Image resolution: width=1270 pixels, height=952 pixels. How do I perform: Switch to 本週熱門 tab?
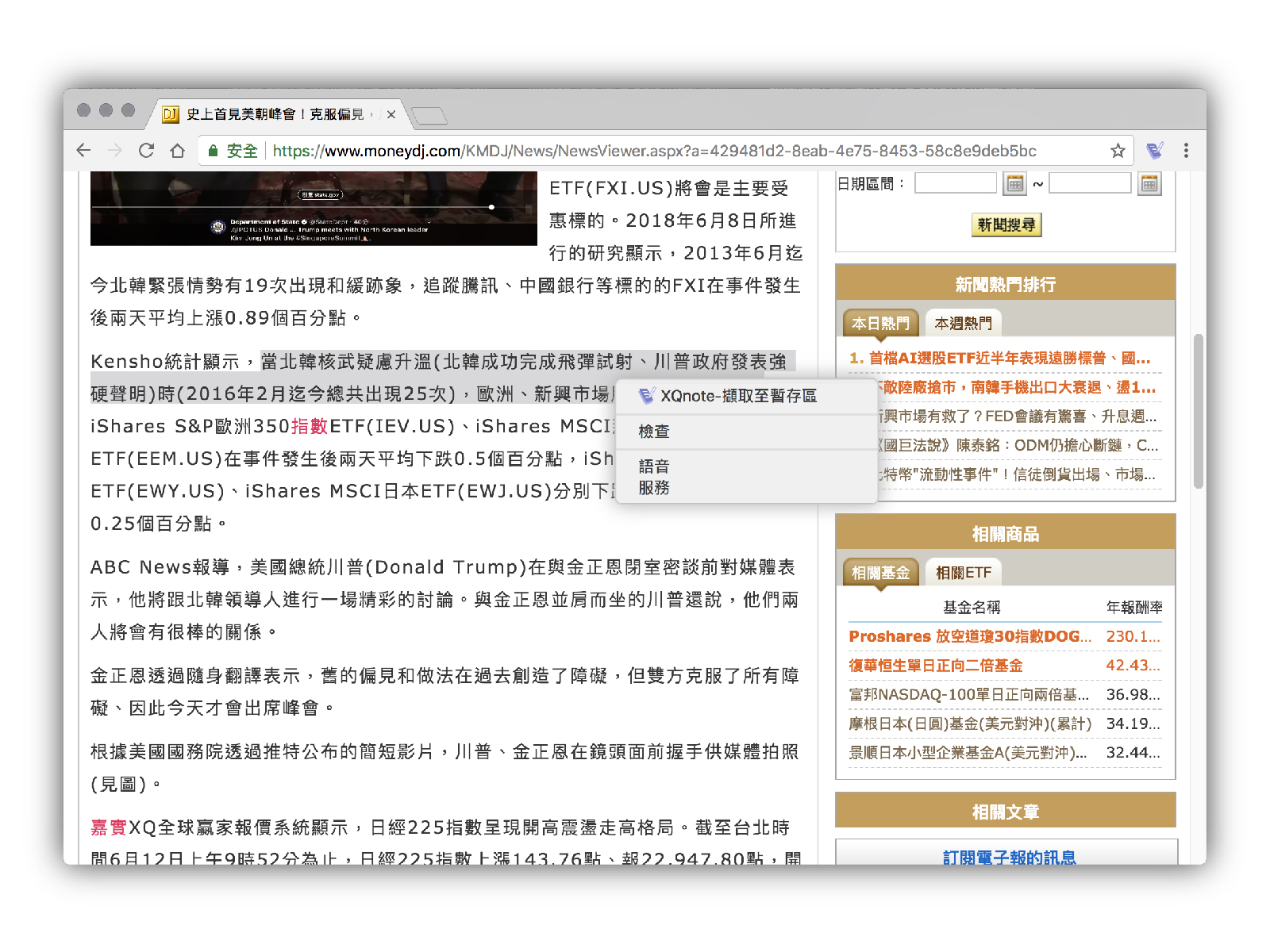[963, 323]
